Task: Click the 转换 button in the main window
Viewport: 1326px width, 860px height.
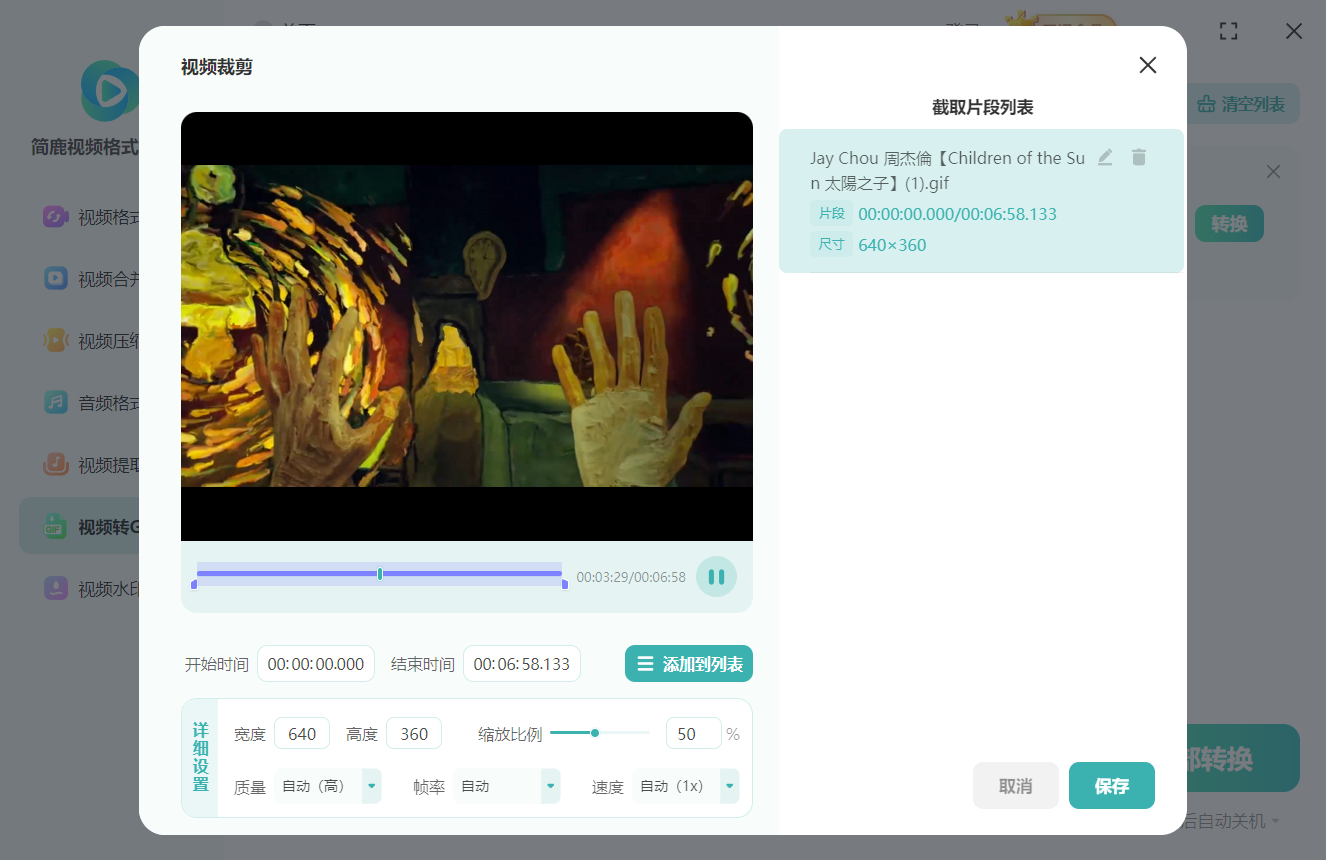Action: click(x=1229, y=224)
